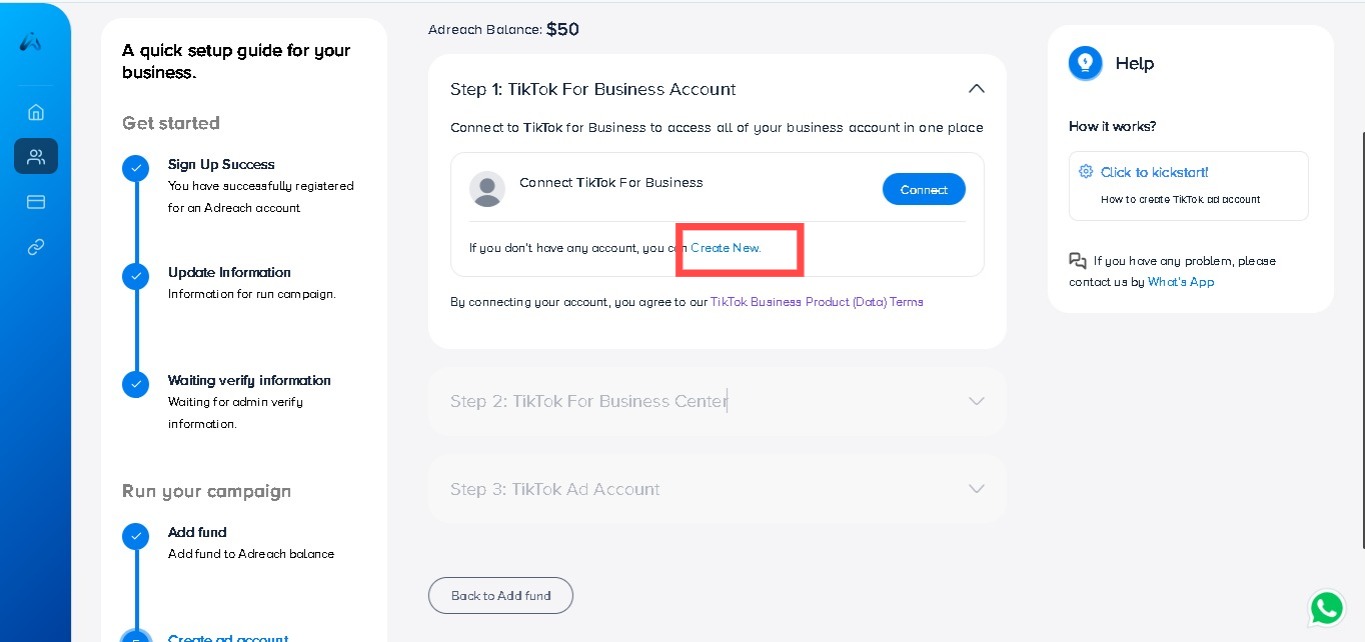Click the gear icon beside kickstart

click(x=1086, y=172)
